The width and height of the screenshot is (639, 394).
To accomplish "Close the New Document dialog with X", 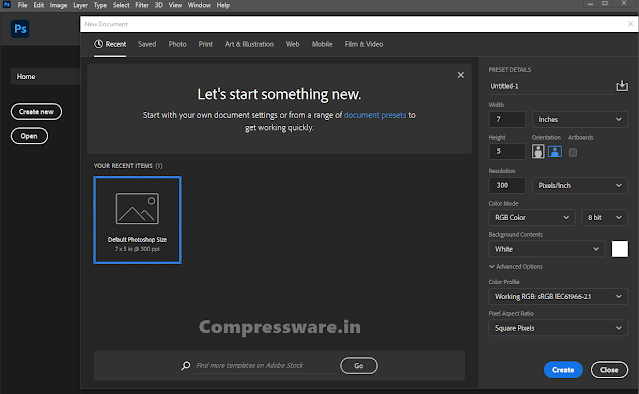I will (x=630, y=24).
